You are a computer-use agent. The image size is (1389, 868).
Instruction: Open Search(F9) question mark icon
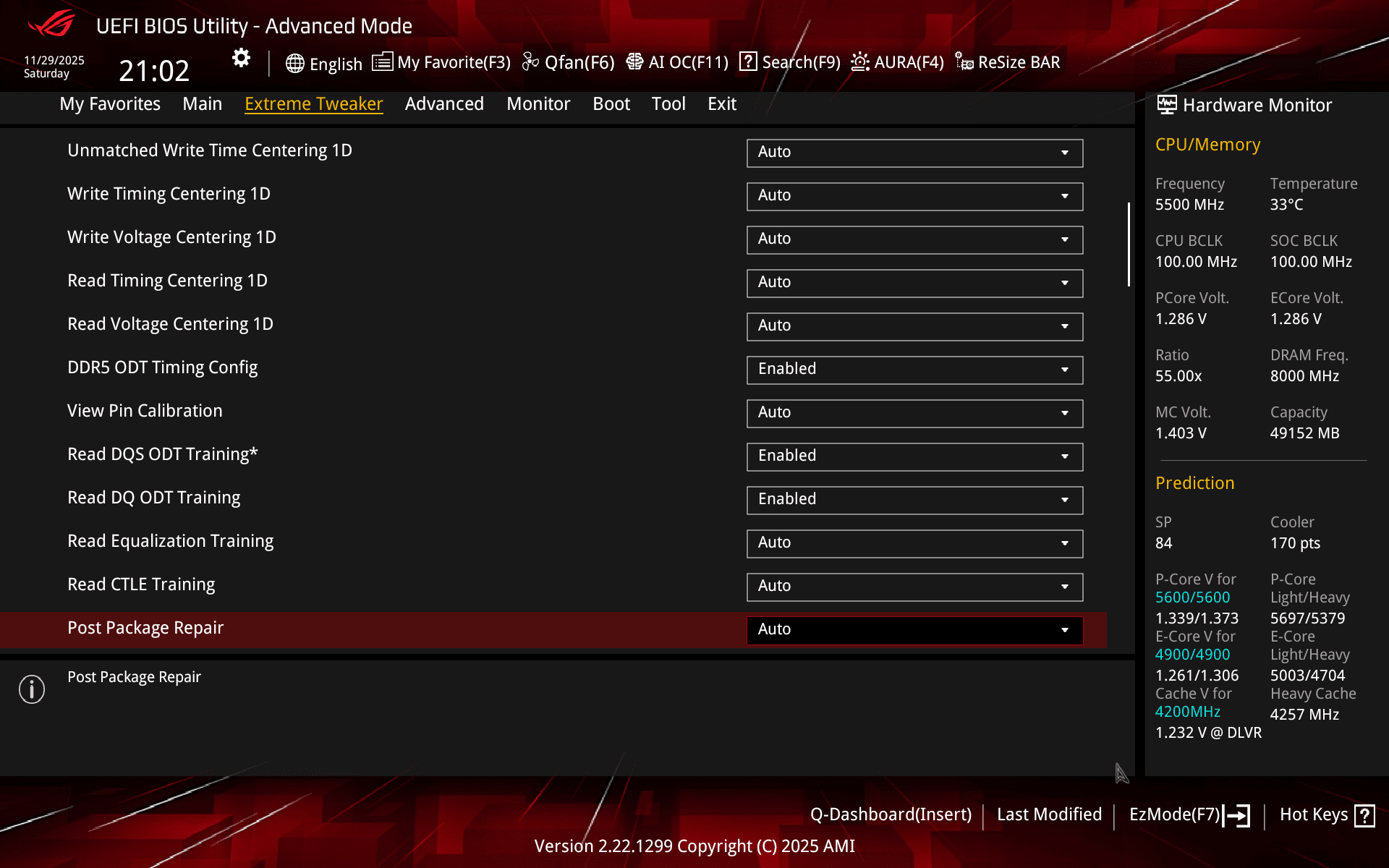(748, 62)
